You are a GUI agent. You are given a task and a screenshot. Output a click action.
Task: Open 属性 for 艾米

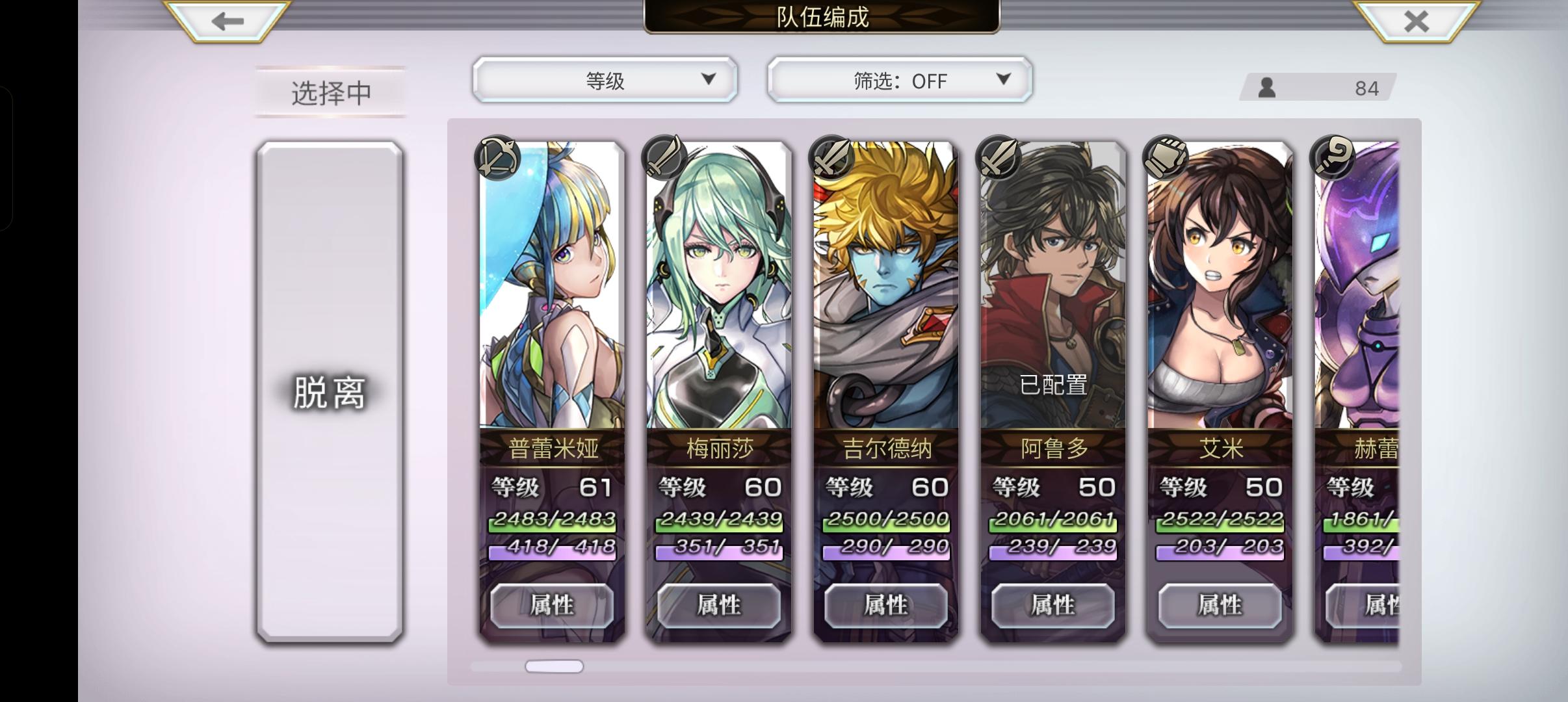(x=1220, y=605)
